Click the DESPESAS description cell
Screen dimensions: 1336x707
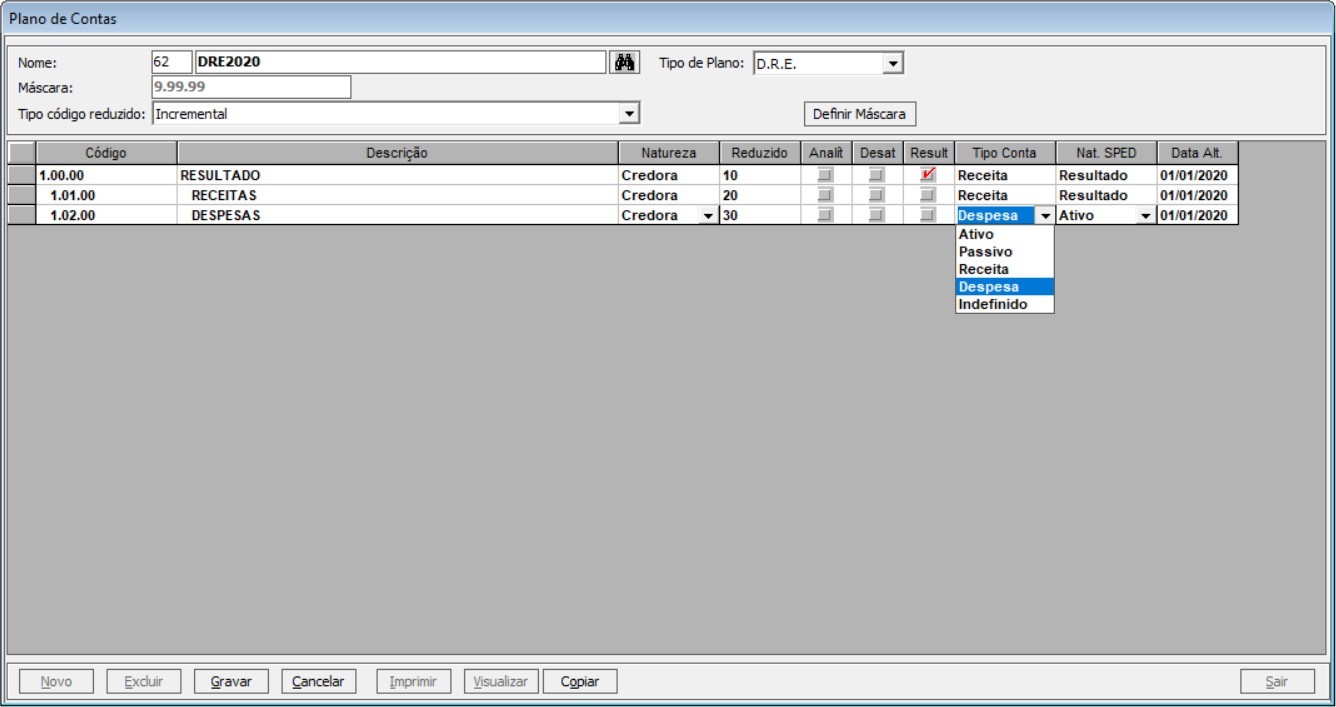point(397,215)
